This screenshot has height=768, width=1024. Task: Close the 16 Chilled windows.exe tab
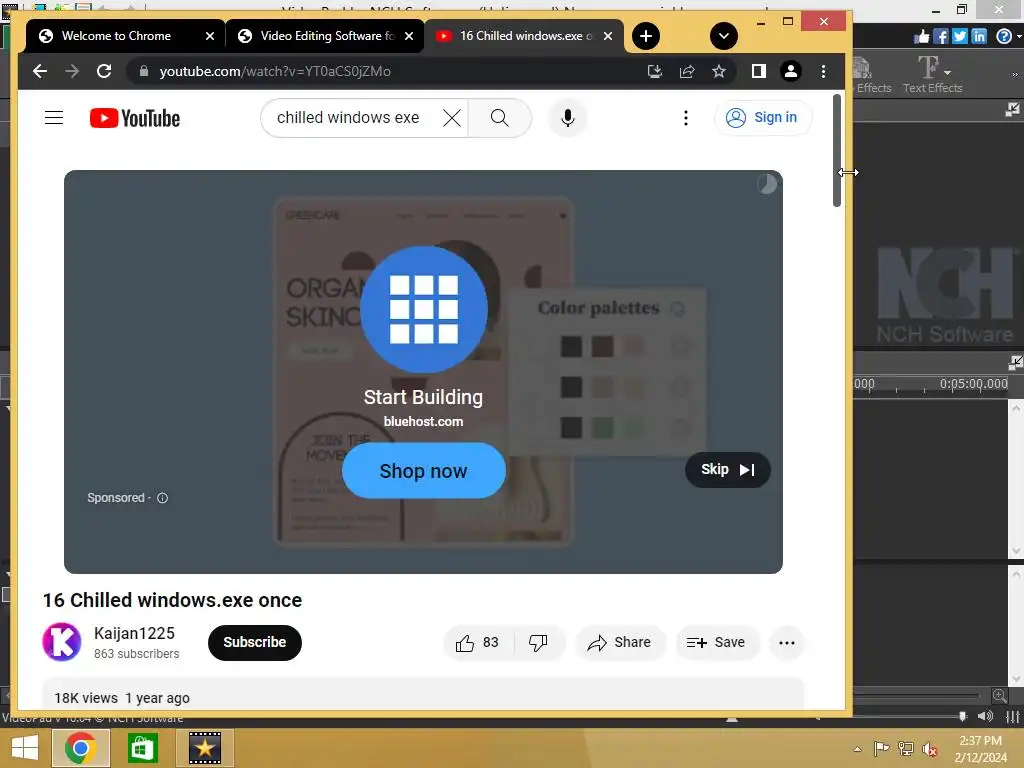(x=608, y=37)
